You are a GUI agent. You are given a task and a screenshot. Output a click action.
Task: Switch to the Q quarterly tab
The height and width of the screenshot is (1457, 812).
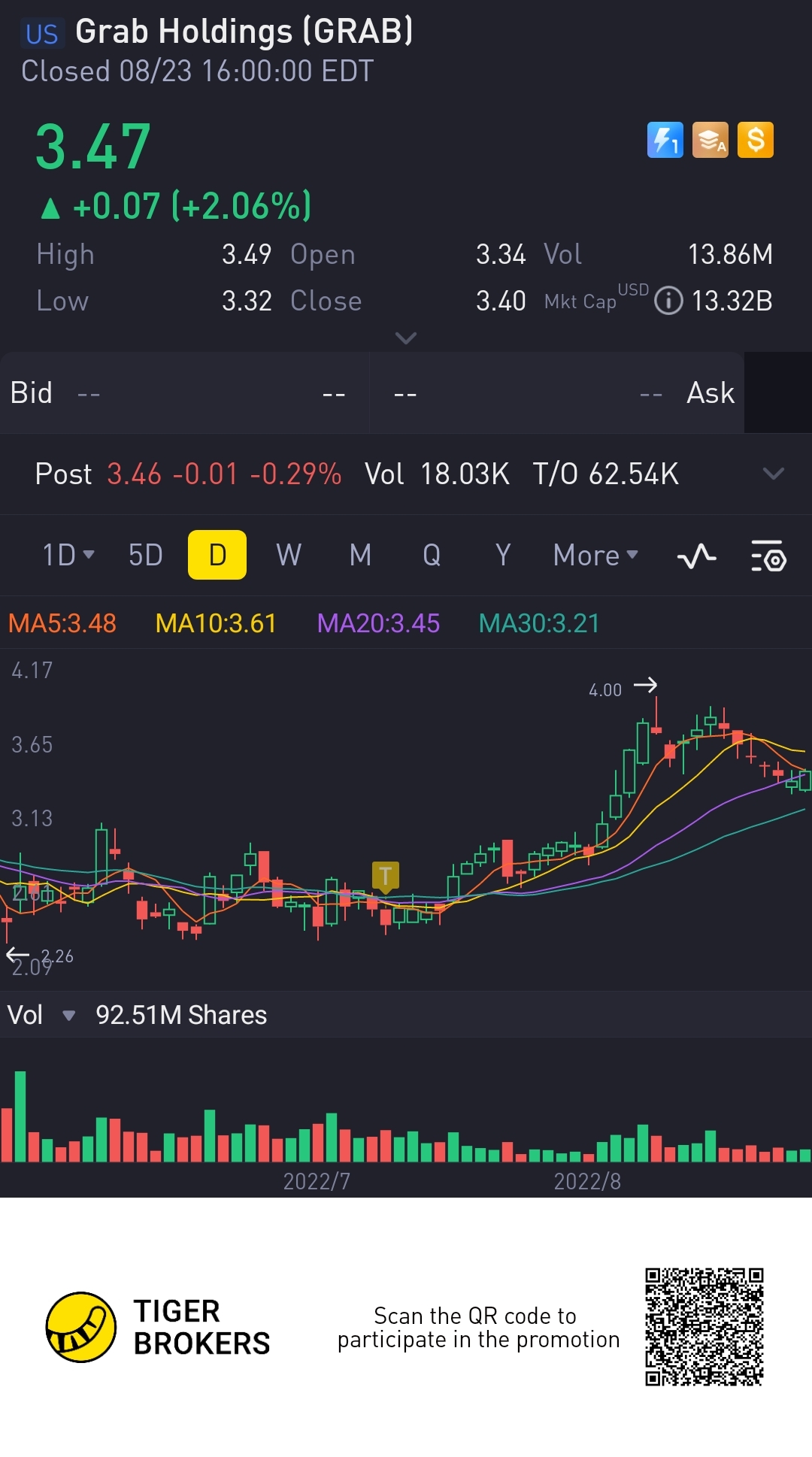pyautogui.click(x=432, y=556)
